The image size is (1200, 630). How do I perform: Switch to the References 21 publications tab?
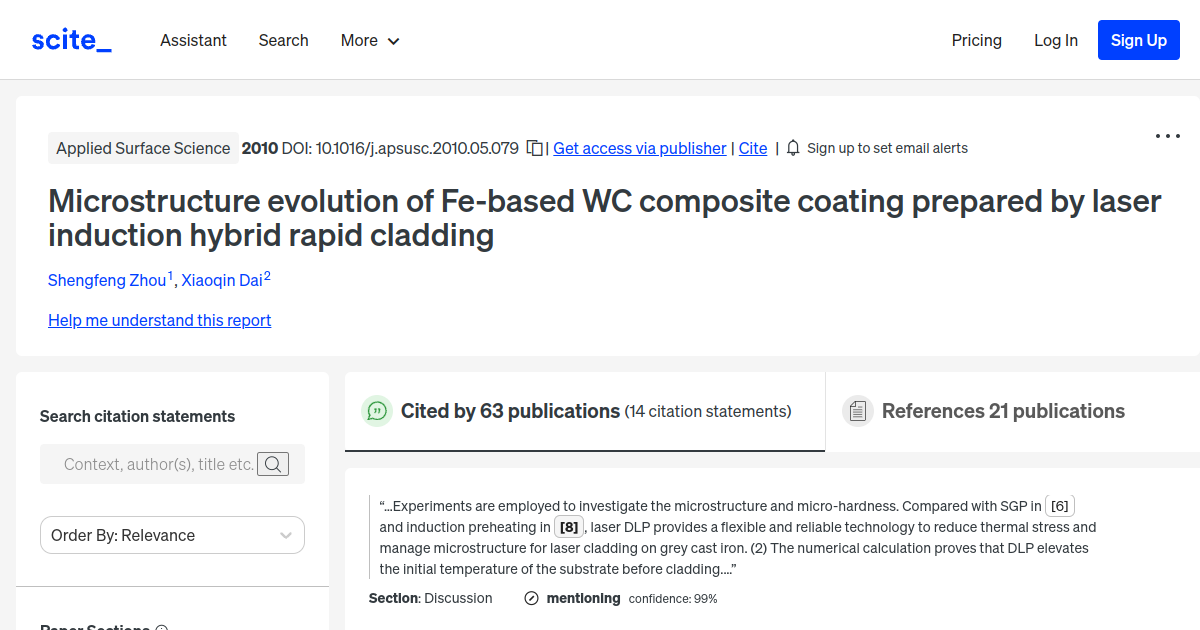(1003, 411)
